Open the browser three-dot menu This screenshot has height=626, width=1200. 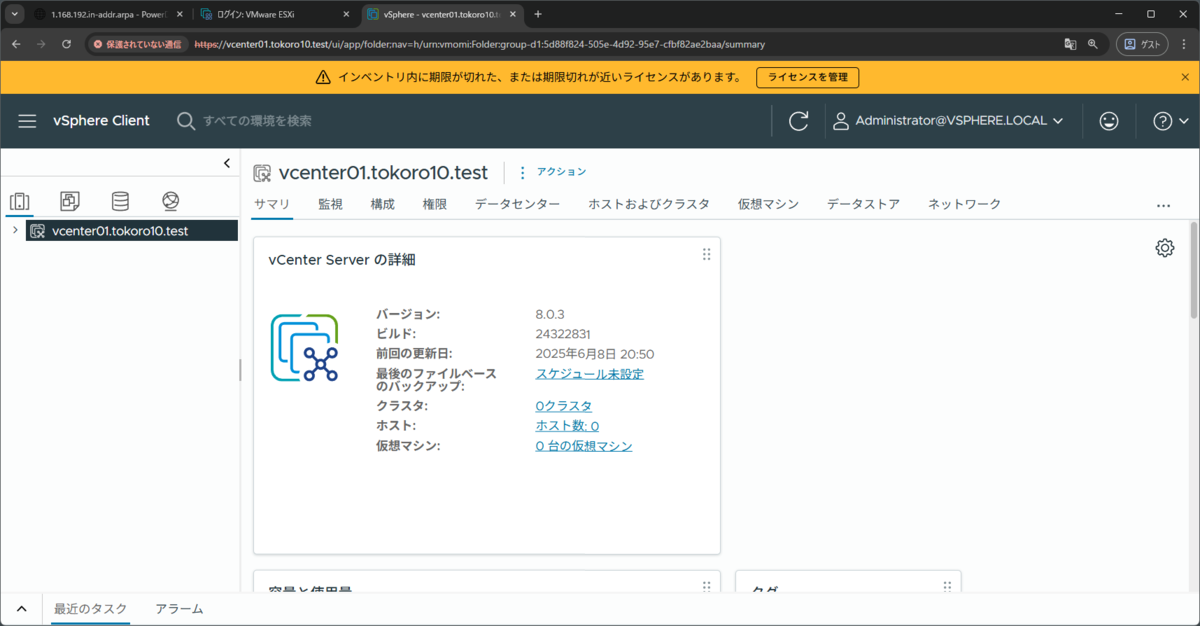(x=1184, y=44)
